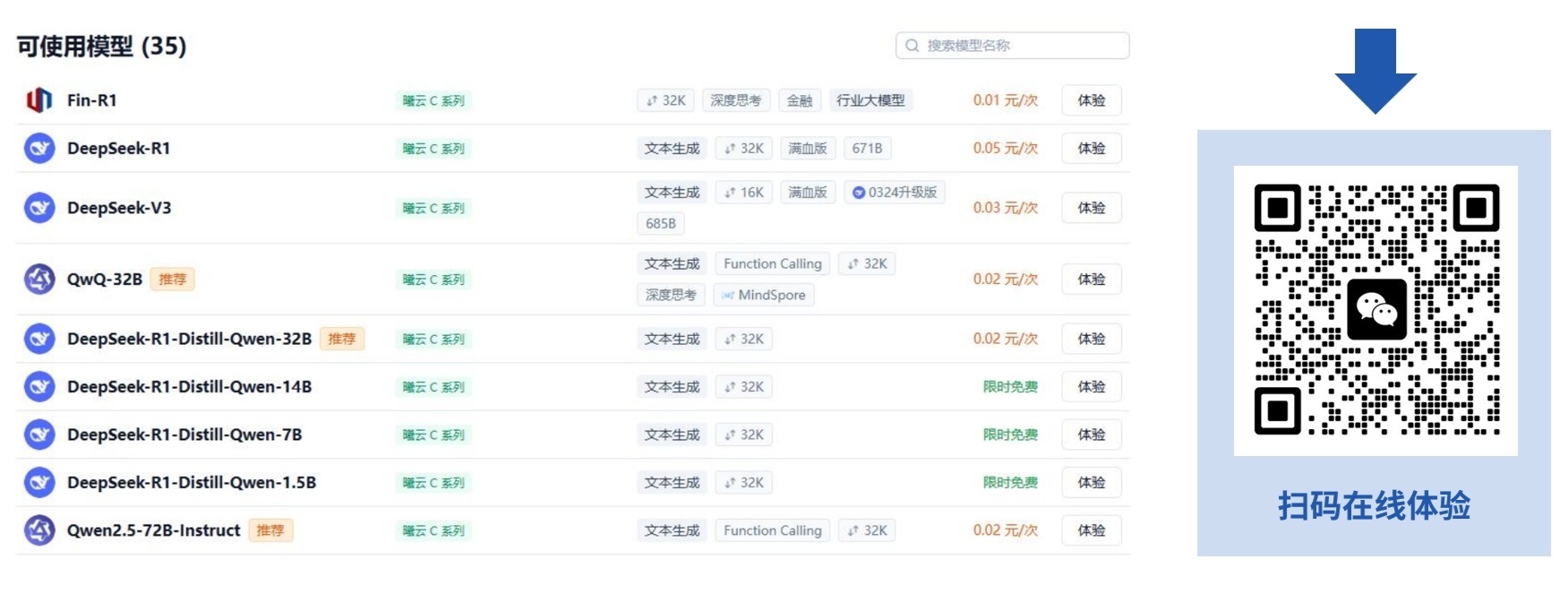This screenshot has width=1568, height=594.
Task: Click the DeepSeek-R1 model logo icon
Action: [x=39, y=148]
